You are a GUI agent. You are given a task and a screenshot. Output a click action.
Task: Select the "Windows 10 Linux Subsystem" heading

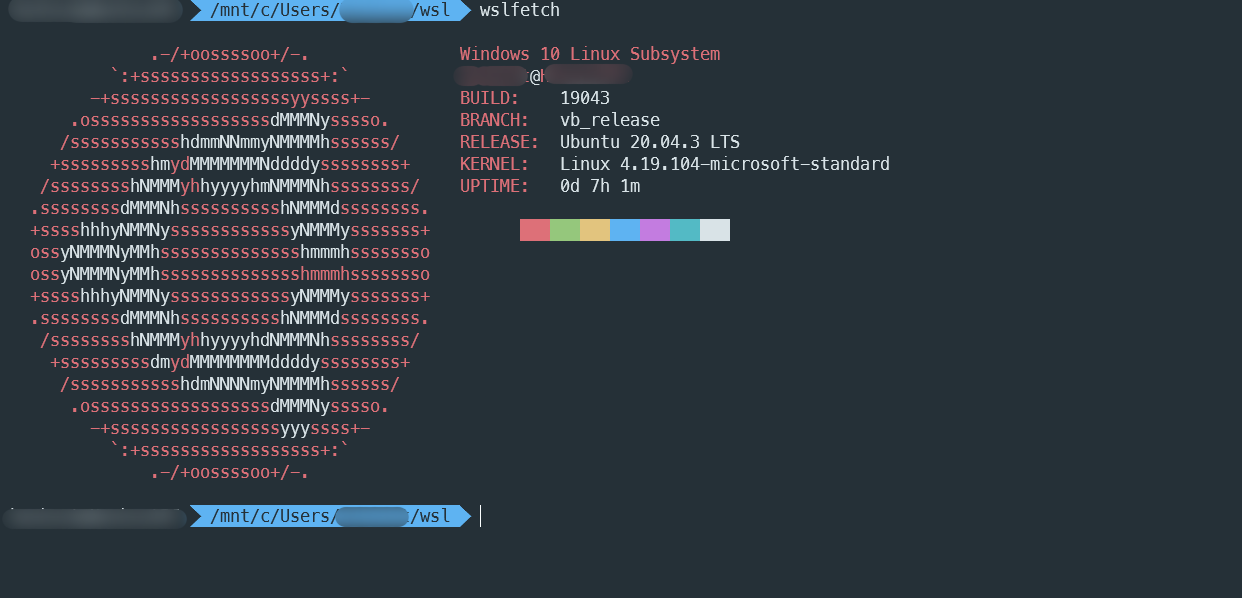pos(590,54)
